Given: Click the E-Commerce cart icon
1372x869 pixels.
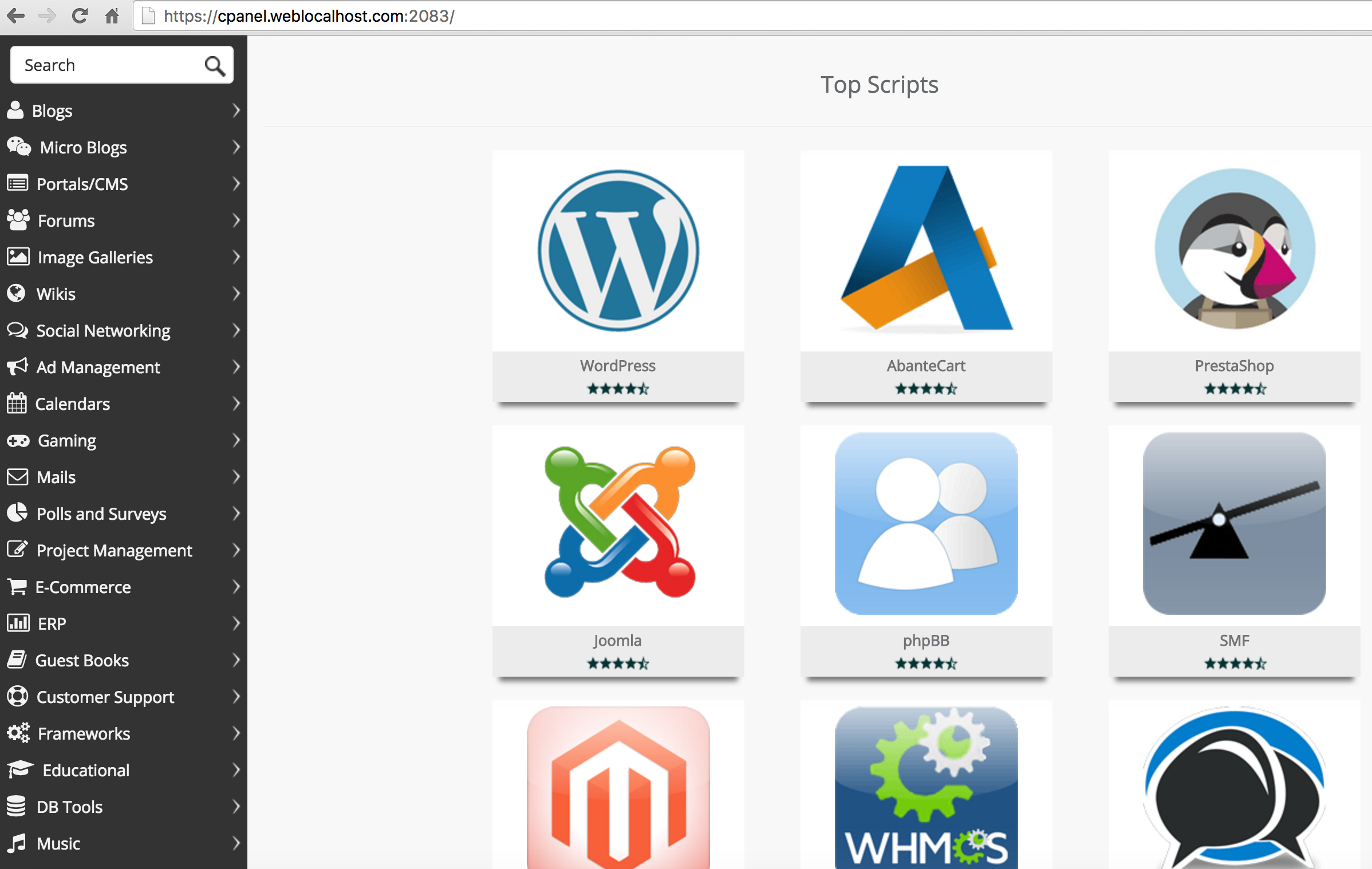Looking at the screenshot, I should 17,587.
